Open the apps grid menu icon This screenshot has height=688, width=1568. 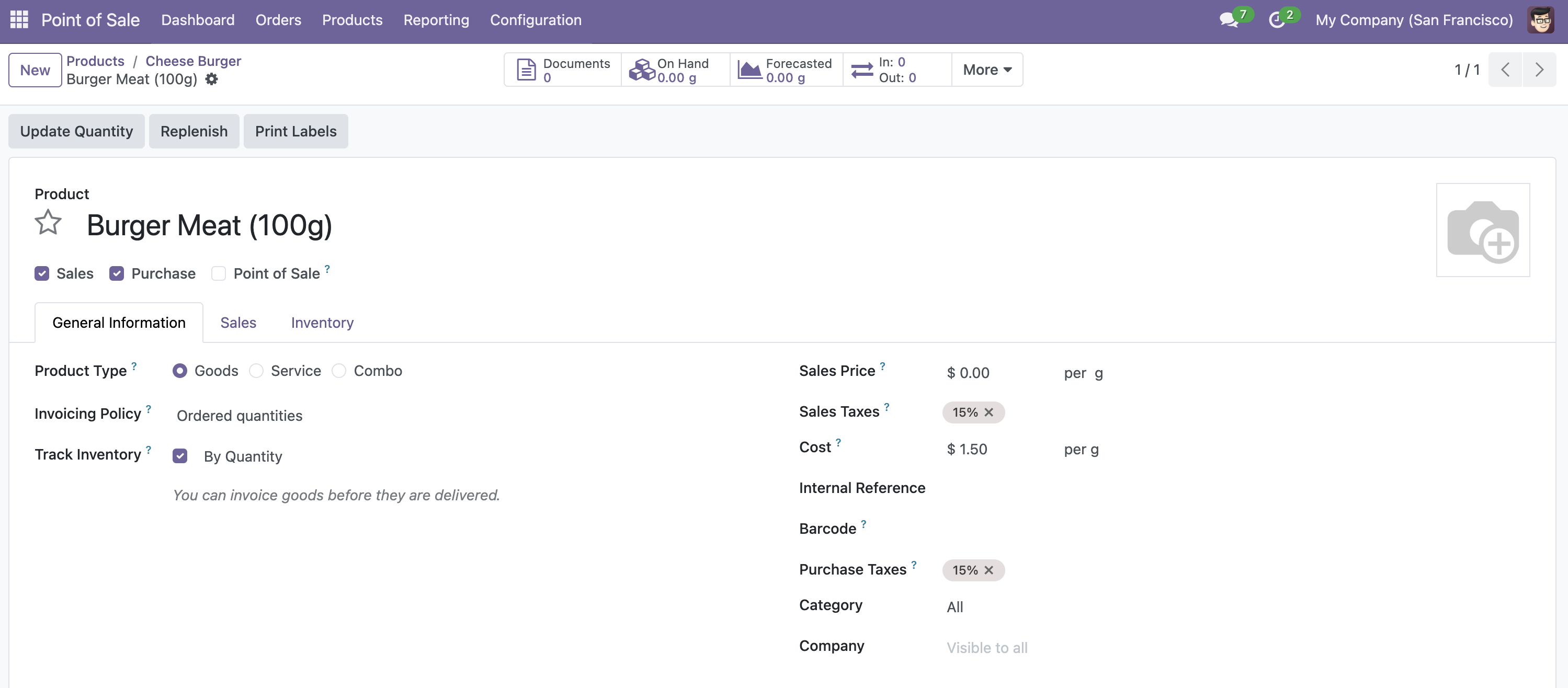point(19,19)
